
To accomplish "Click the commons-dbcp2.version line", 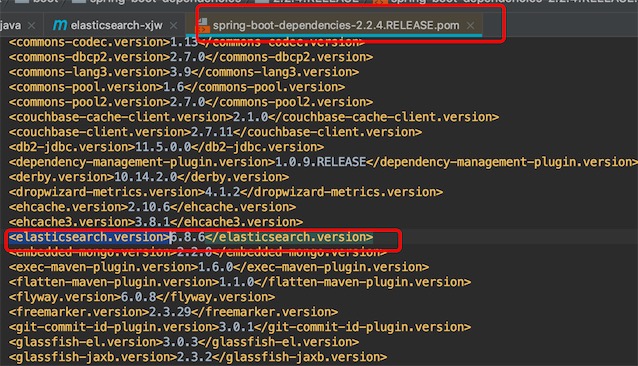I will (x=191, y=57).
